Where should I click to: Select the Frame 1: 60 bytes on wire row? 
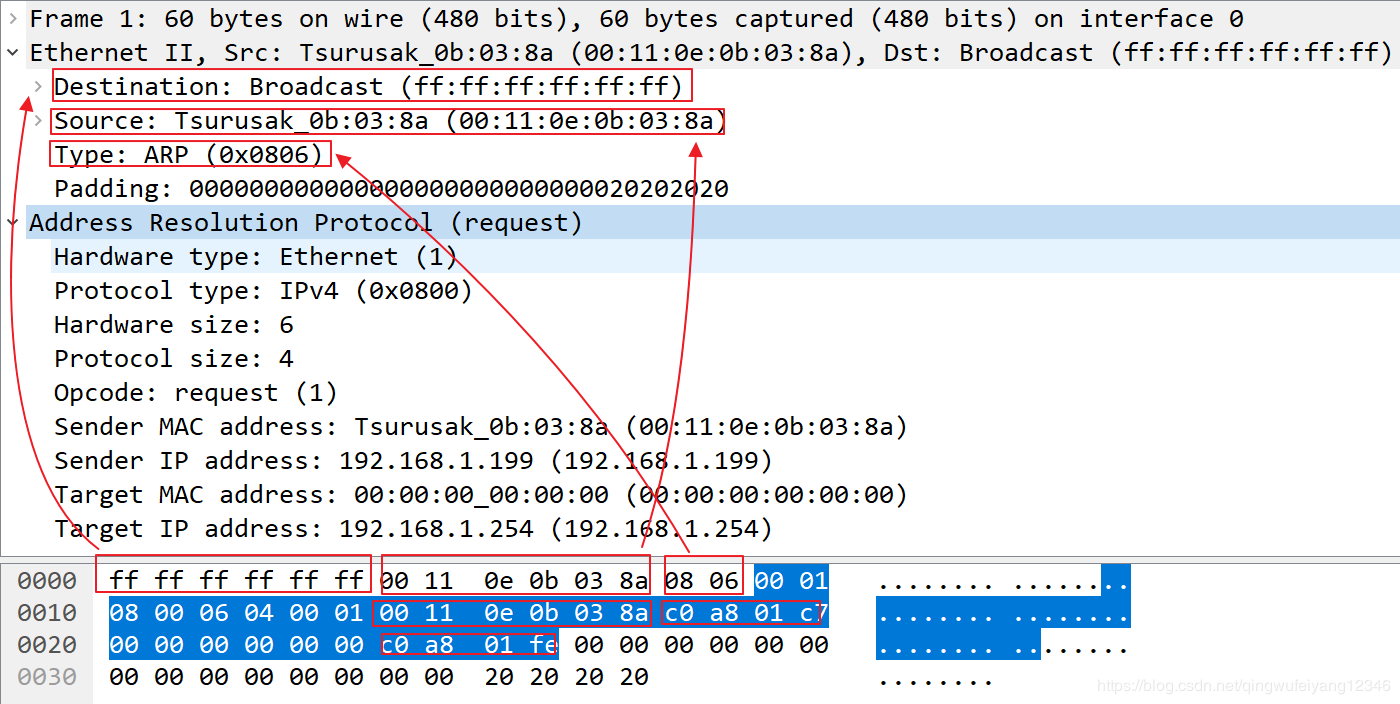(x=700, y=18)
